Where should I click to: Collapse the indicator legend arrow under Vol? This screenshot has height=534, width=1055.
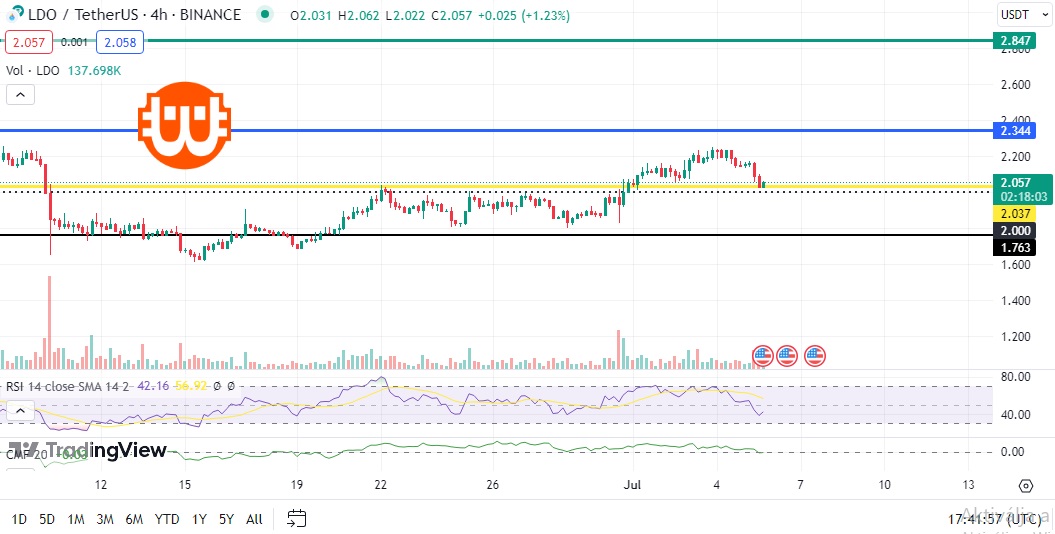(x=20, y=95)
